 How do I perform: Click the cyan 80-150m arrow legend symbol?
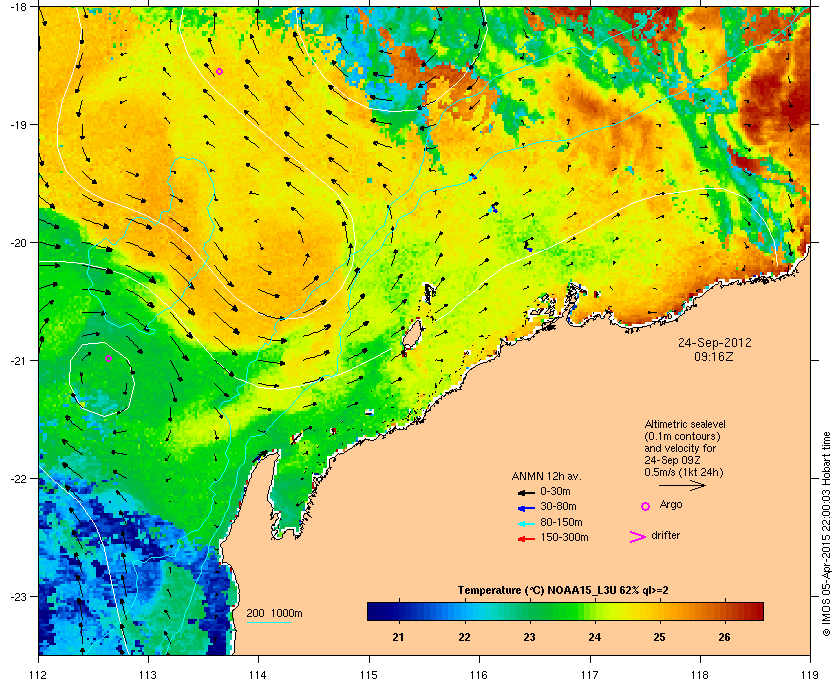tap(526, 523)
